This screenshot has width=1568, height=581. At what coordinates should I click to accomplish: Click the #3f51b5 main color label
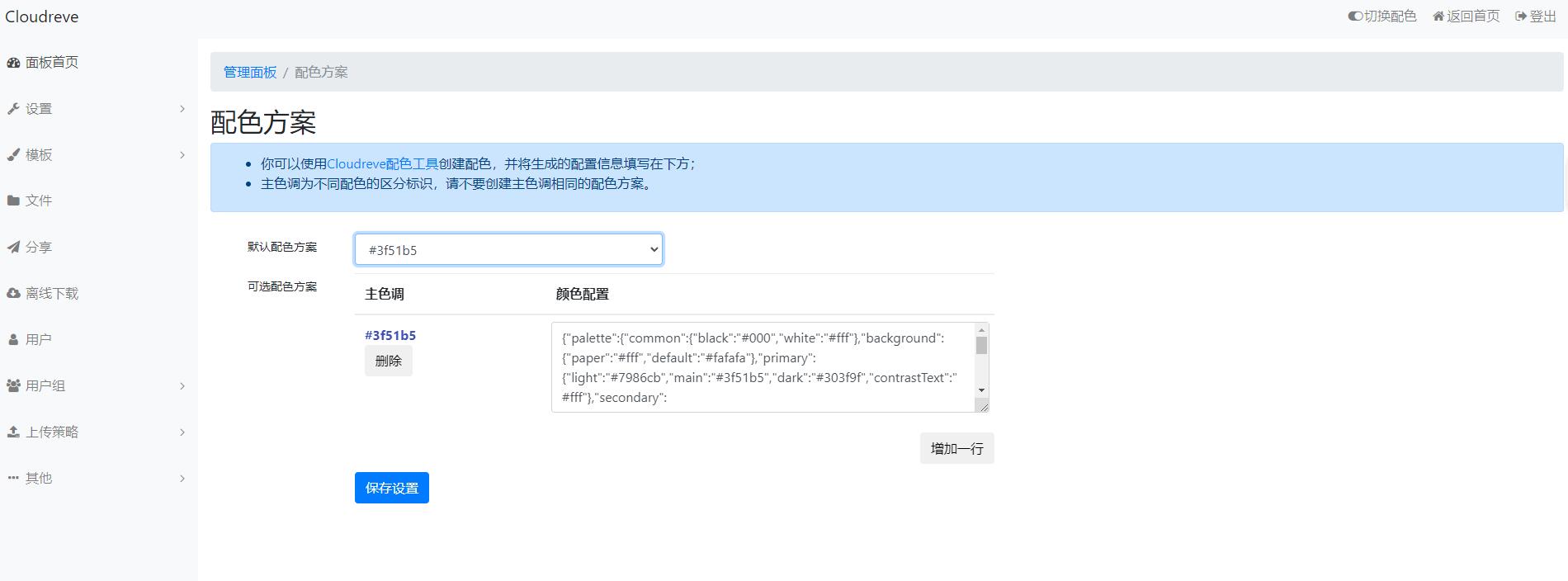tap(390, 335)
